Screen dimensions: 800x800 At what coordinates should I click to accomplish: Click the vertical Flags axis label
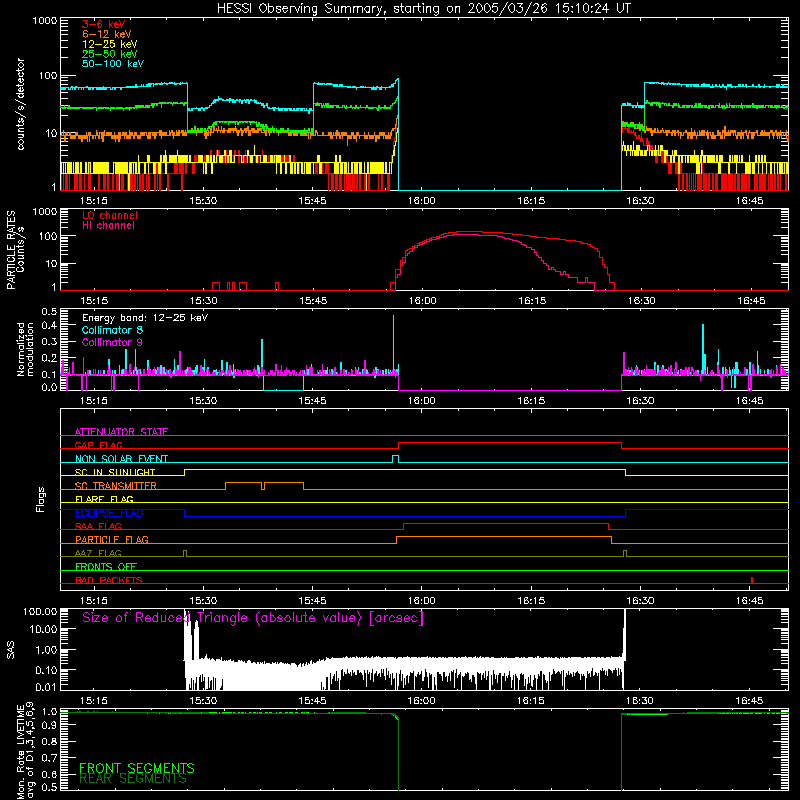[x=41, y=499]
